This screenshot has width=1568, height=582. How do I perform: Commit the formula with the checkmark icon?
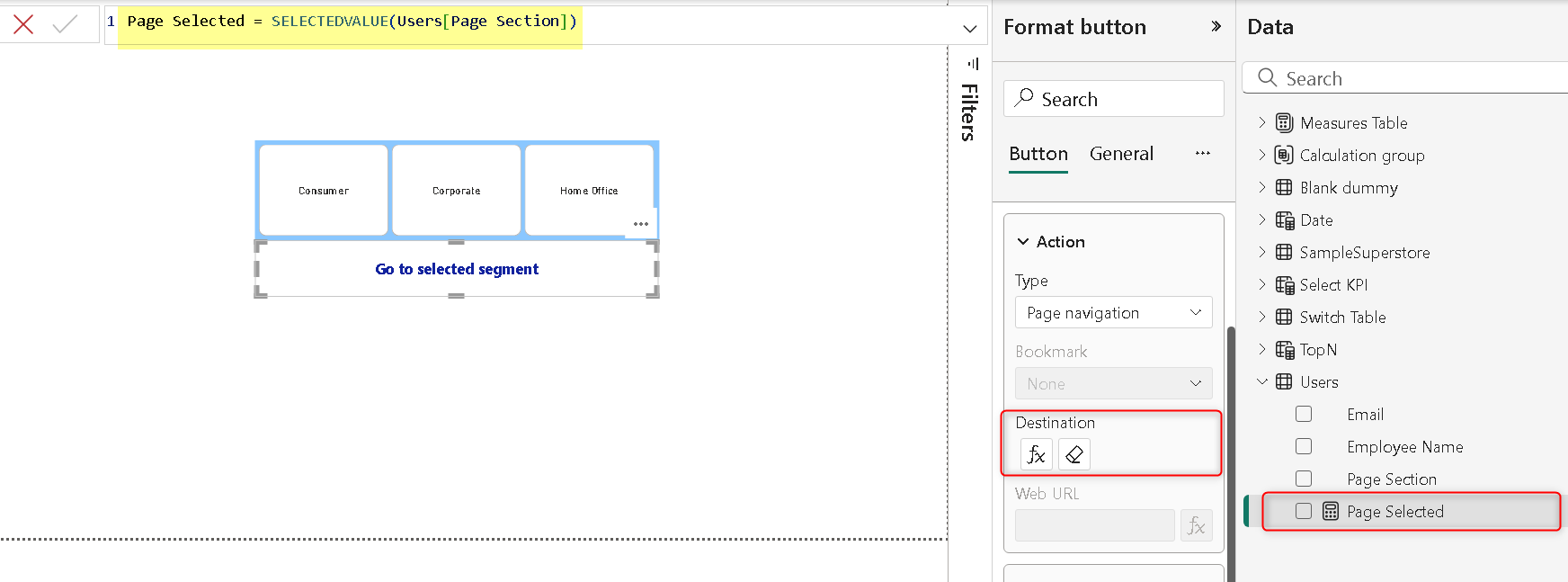click(65, 24)
